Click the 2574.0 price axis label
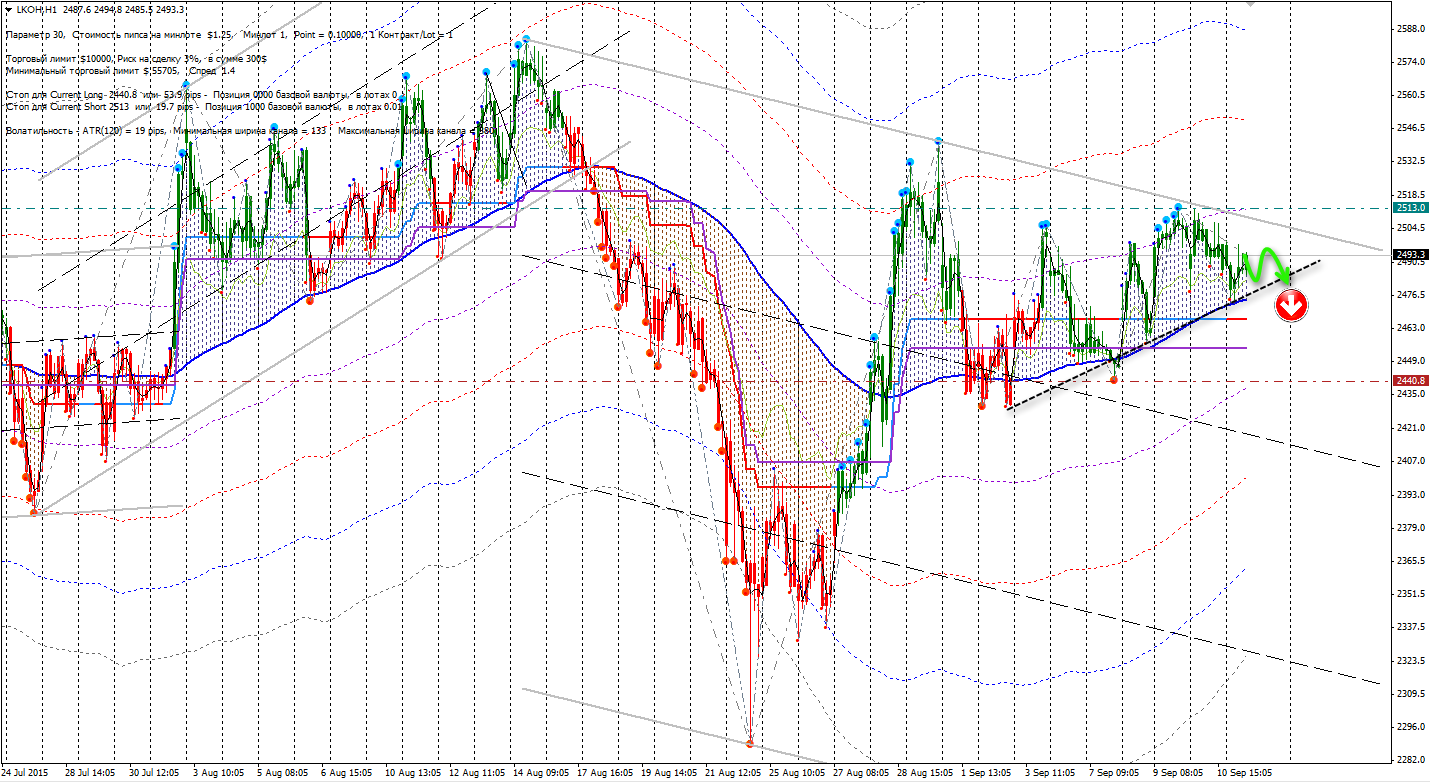This screenshot has width=1430, height=782. coord(1409,62)
